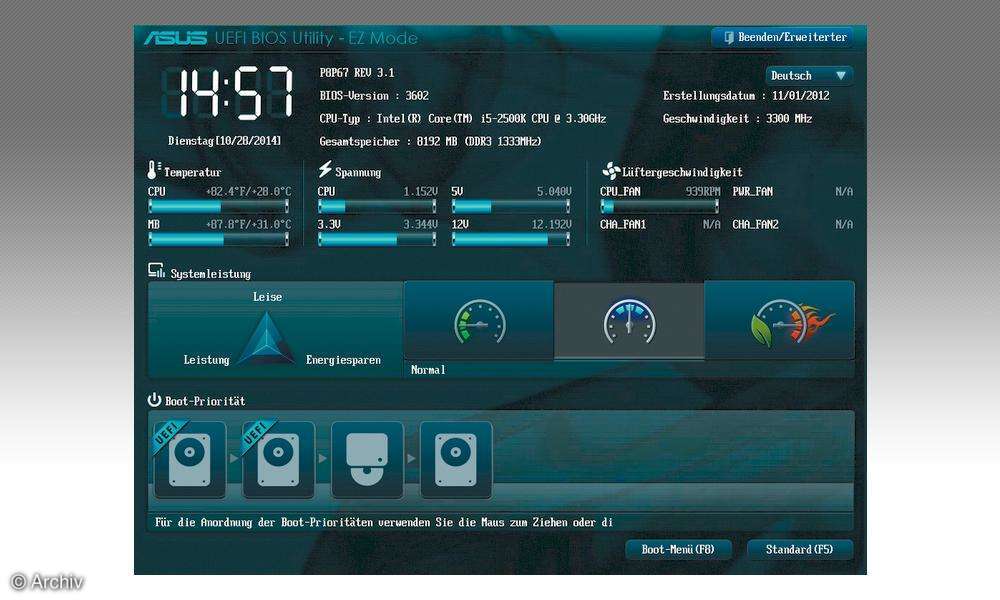Click the Spannung section header
The image size is (1000, 600).
(x=340, y=171)
